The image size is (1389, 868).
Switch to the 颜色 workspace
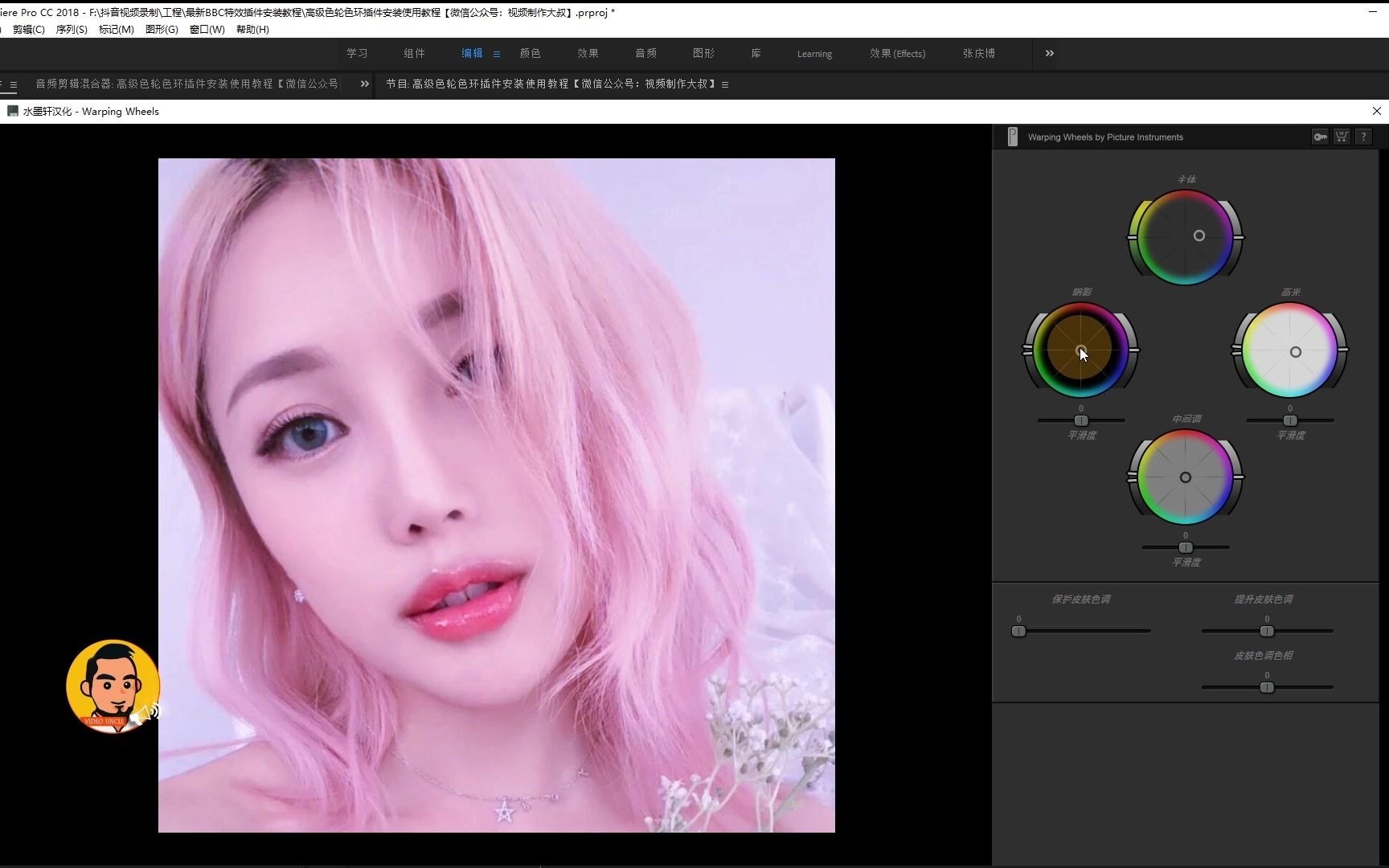(530, 53)
